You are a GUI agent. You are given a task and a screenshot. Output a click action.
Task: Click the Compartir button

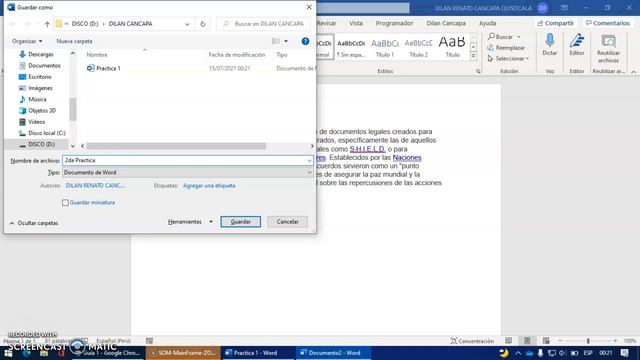(x=556, y=23)
